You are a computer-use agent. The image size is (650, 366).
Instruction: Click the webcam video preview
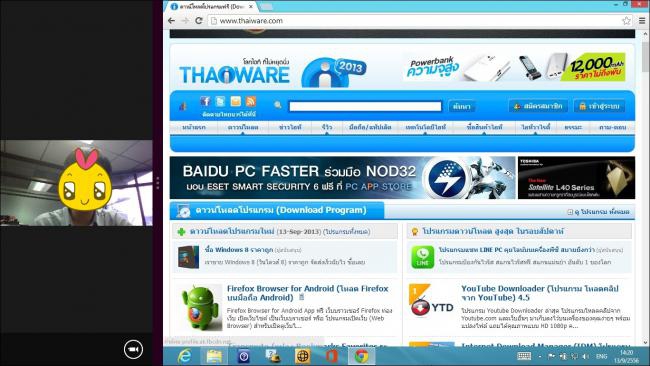point(76,183)
